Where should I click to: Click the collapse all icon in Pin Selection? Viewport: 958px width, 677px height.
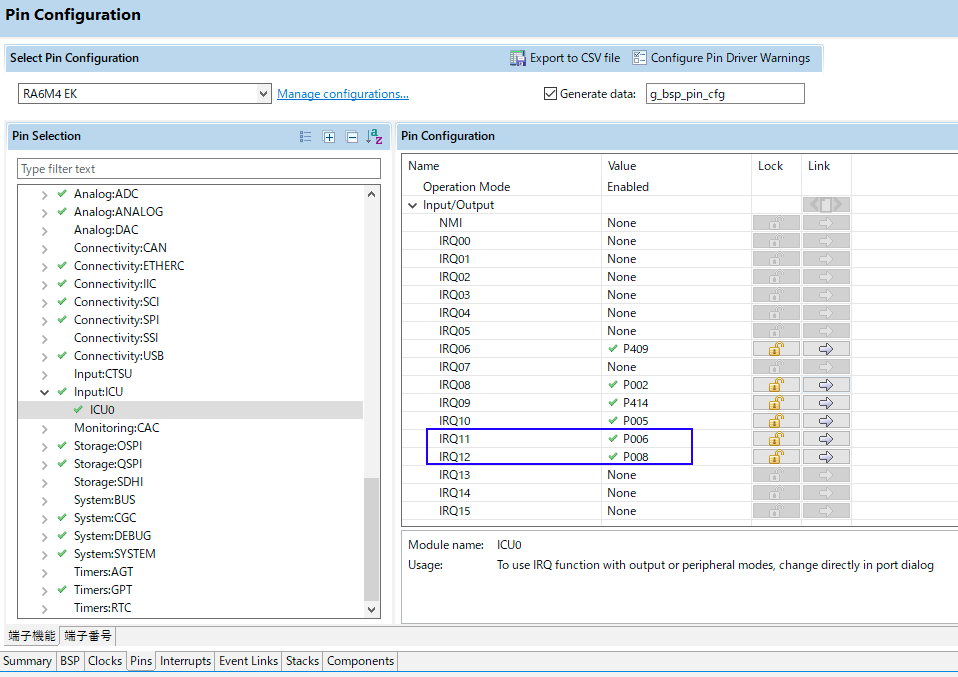pos(352,137)
